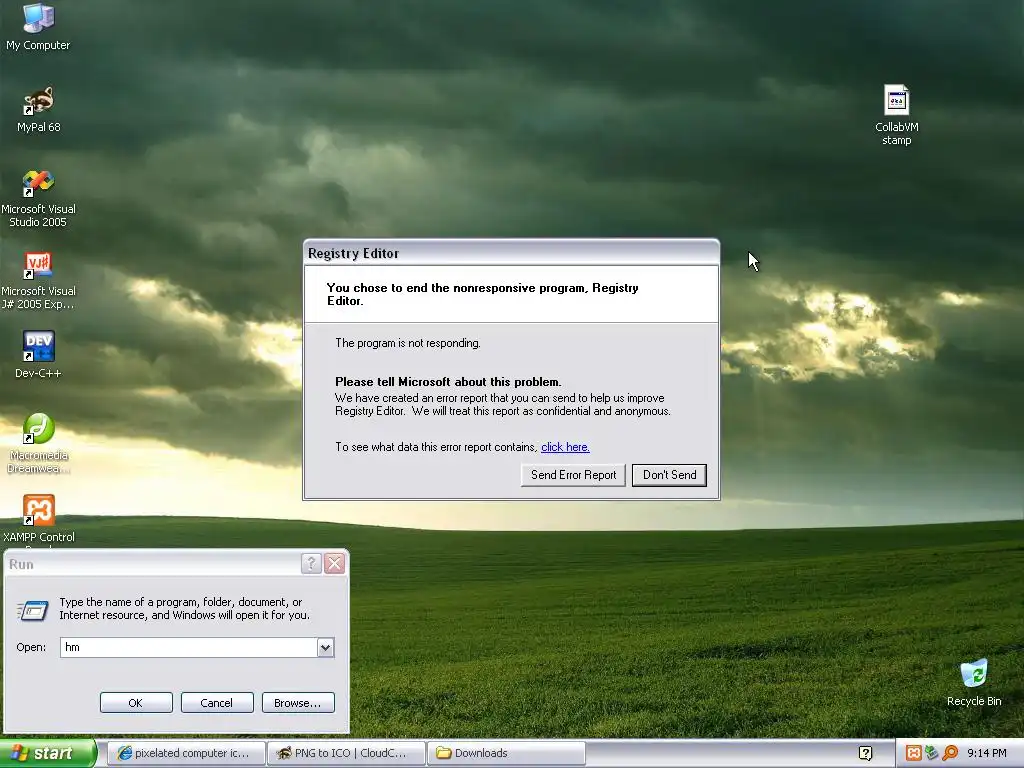Select the Microsoft Visual Studio 2005 shortcut
Image resolution: width=1024 pixels, height=768 pixels.
(38, 199)
